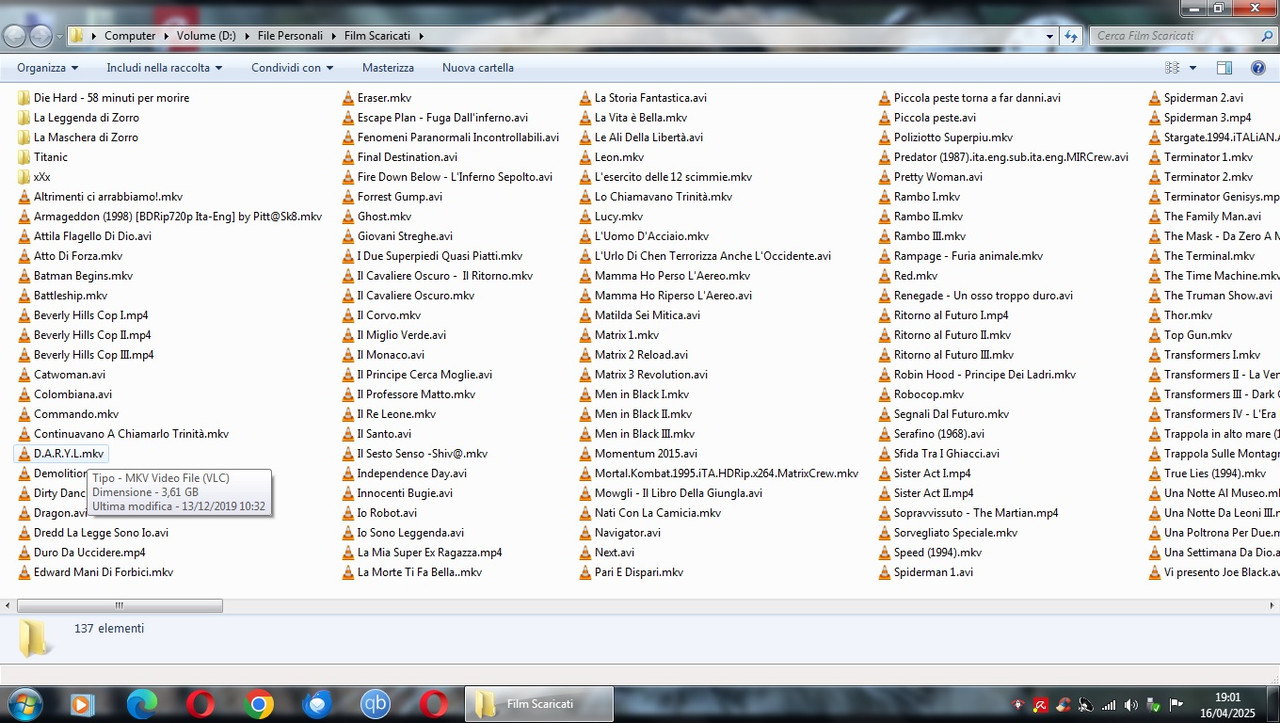The height and width of the screenshot is (723, 1280).
Task: Click the VLC icon of Catwoman.avi
Action: pos(24,375)
